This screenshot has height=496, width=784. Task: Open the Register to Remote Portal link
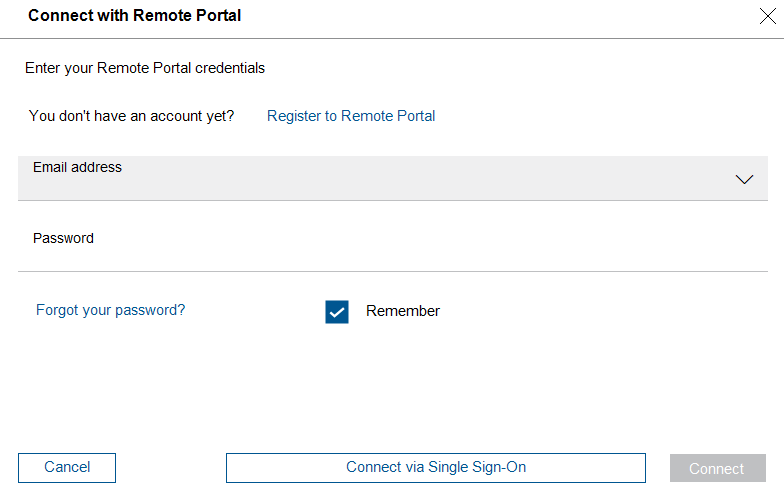click(351, 116)
